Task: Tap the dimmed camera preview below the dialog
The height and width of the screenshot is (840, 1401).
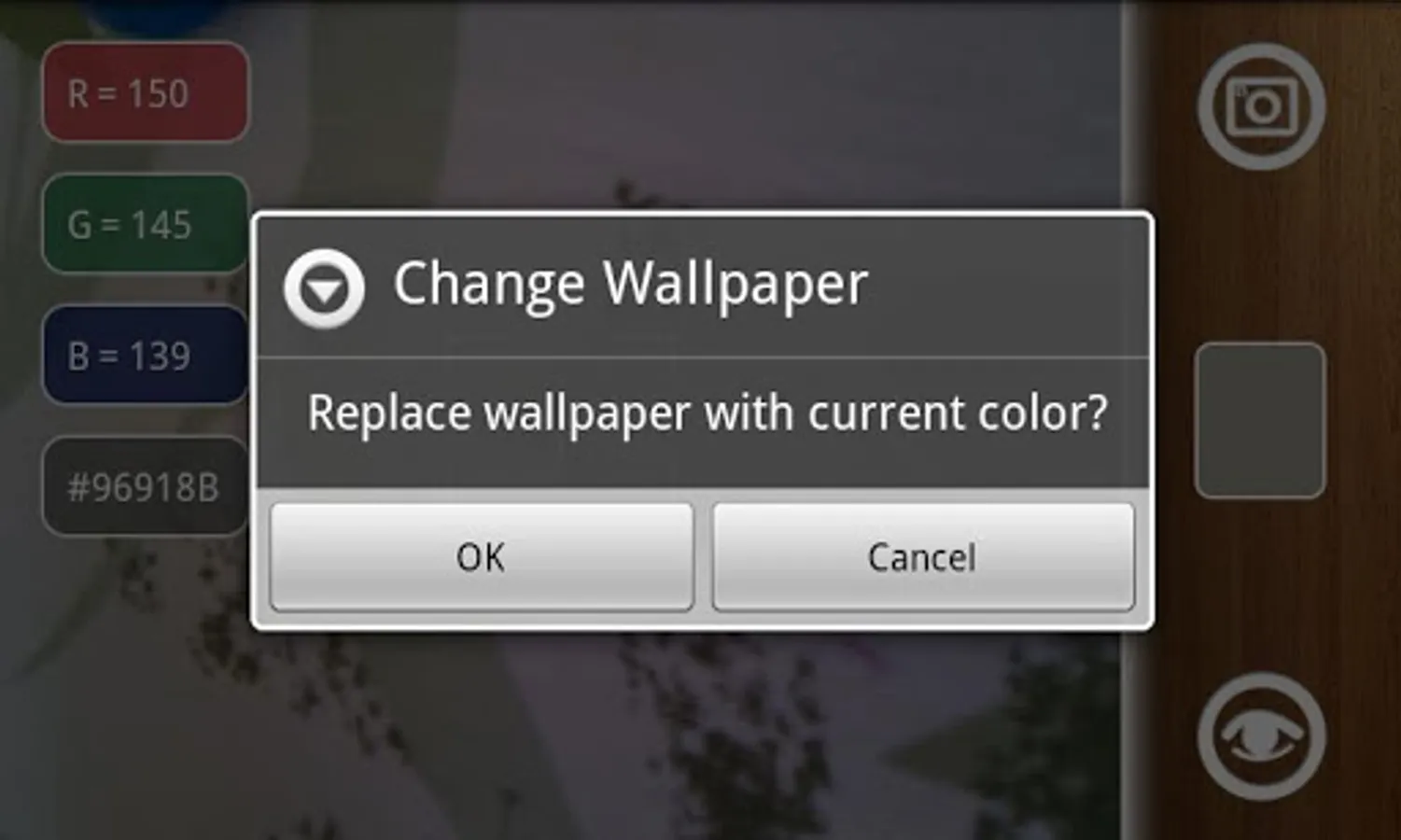Action: click(653, 737)
